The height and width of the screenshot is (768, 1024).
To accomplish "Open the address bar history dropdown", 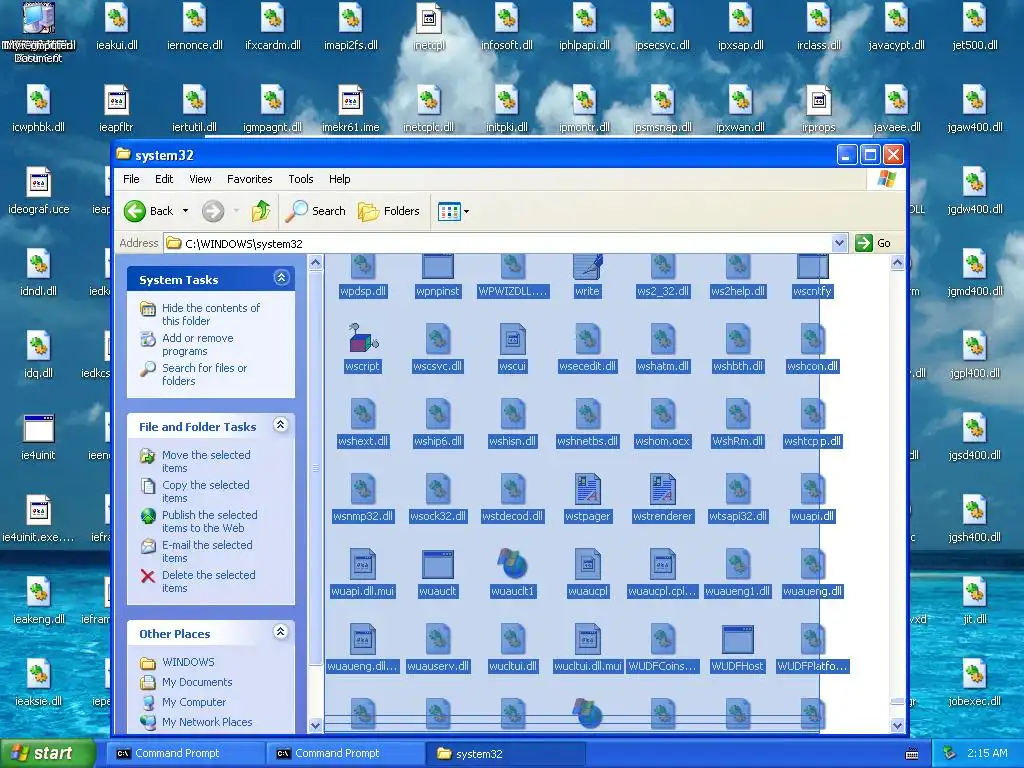I will click(839, 243).
